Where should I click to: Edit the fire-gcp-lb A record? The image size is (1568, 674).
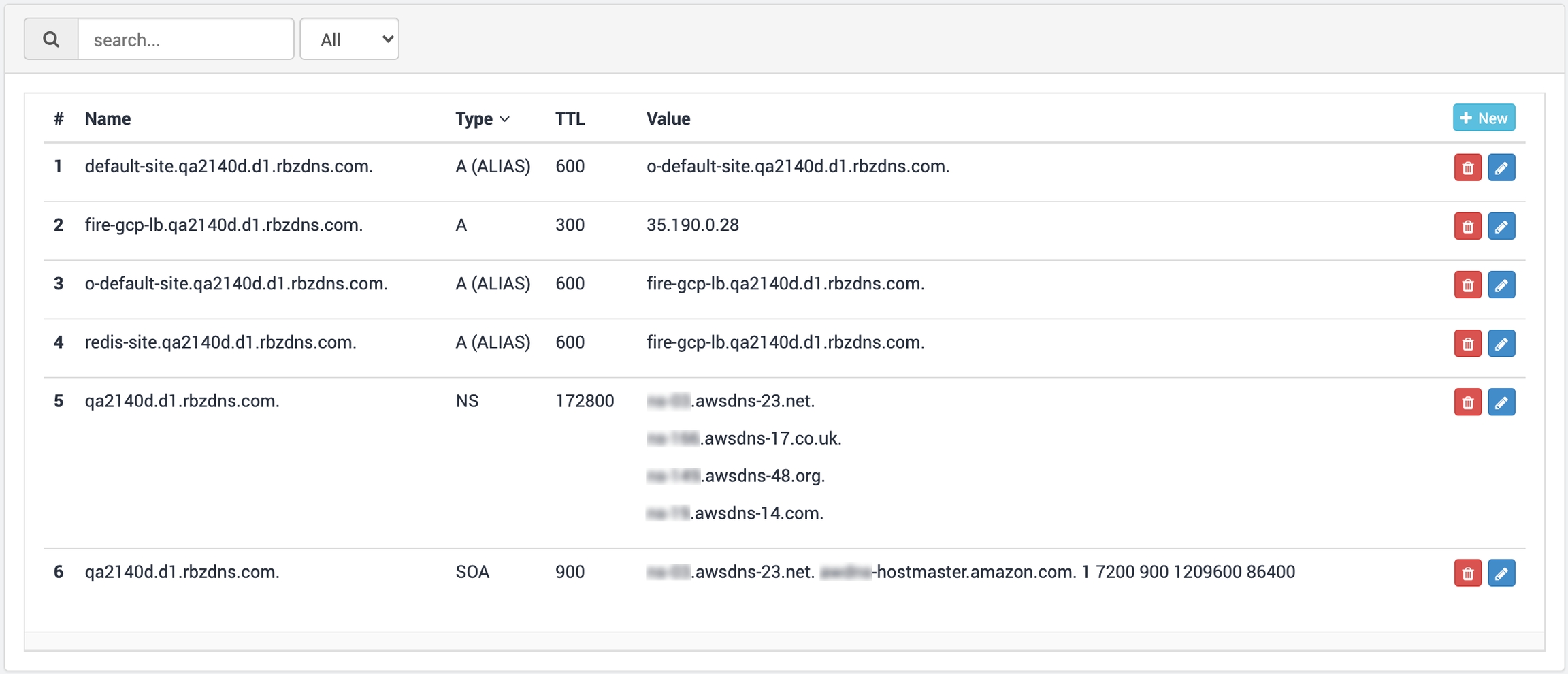click(x=1501, y=226)
